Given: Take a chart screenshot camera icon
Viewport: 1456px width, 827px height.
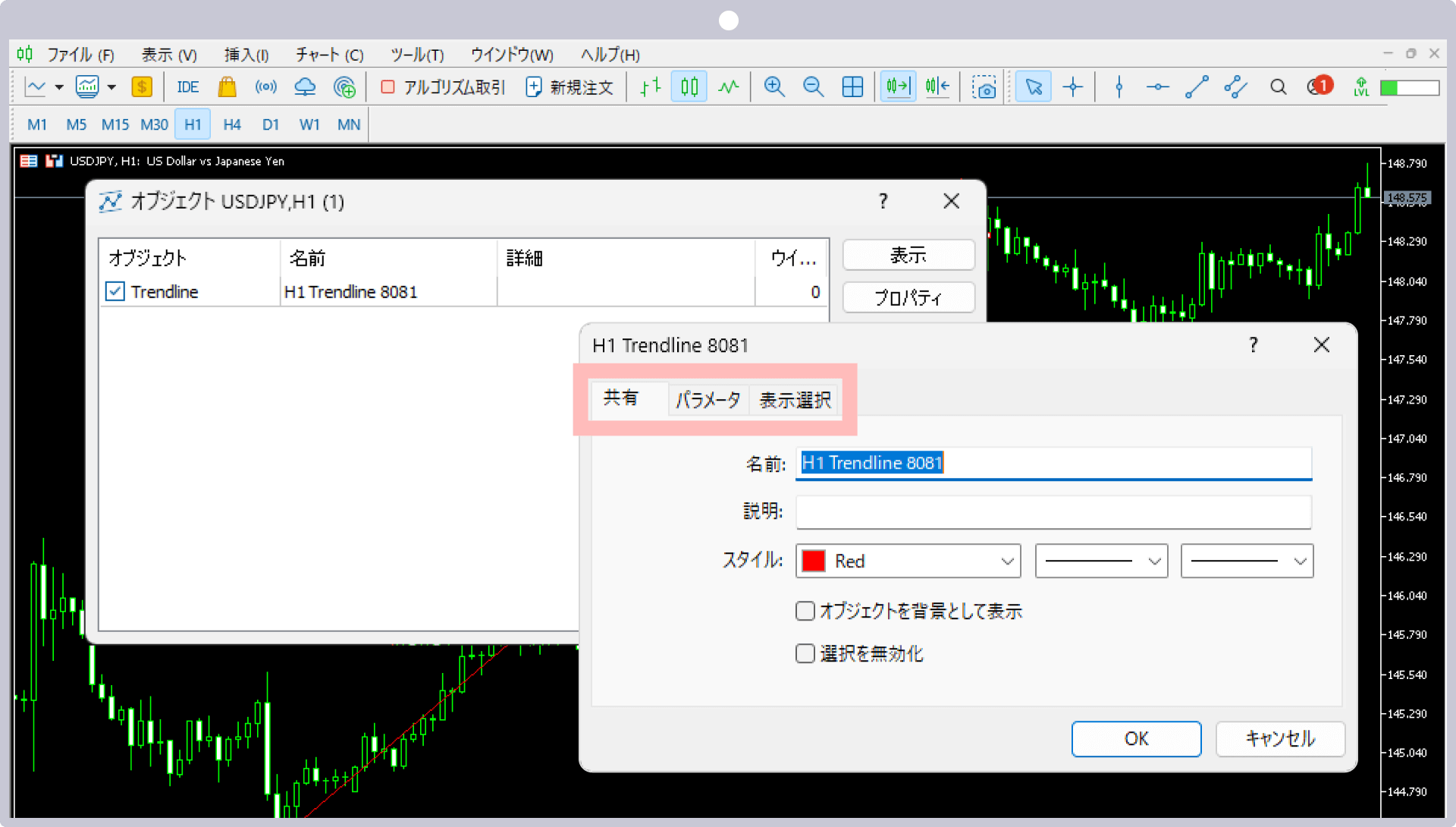Looking at the screenshot, I should (984, 87).
